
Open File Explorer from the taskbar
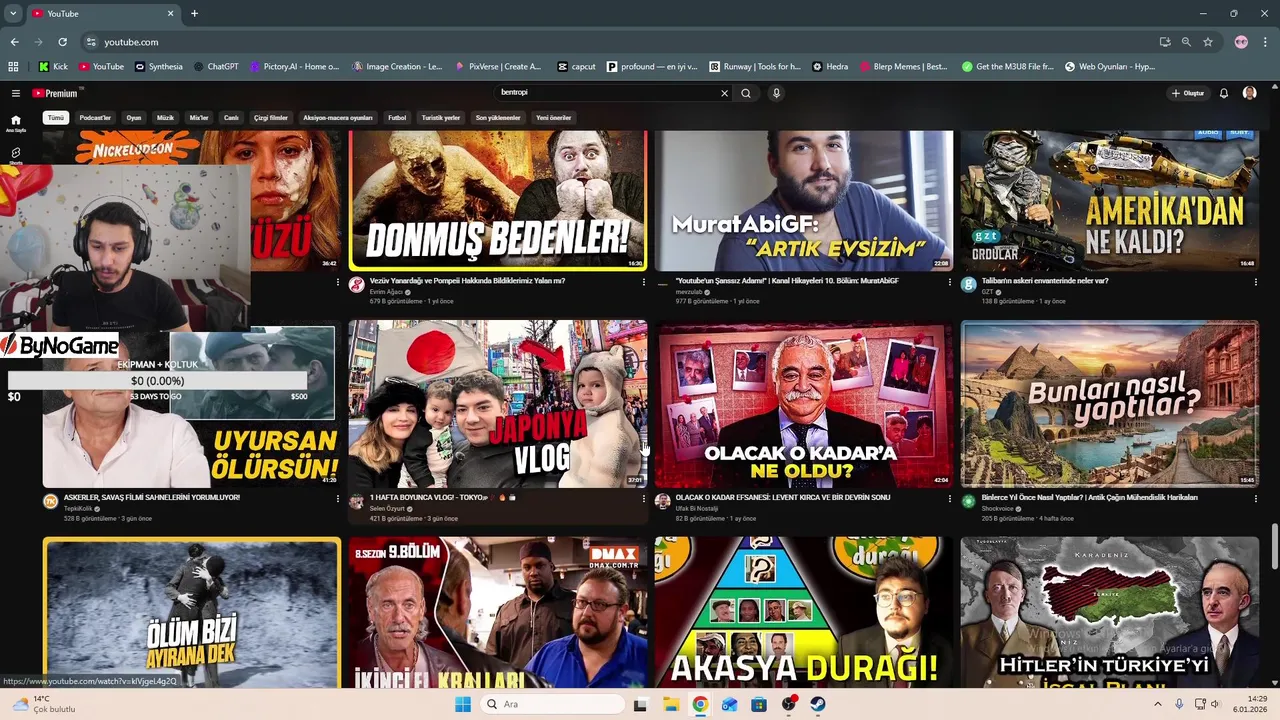pyautogui.click(x=670, y=704)
